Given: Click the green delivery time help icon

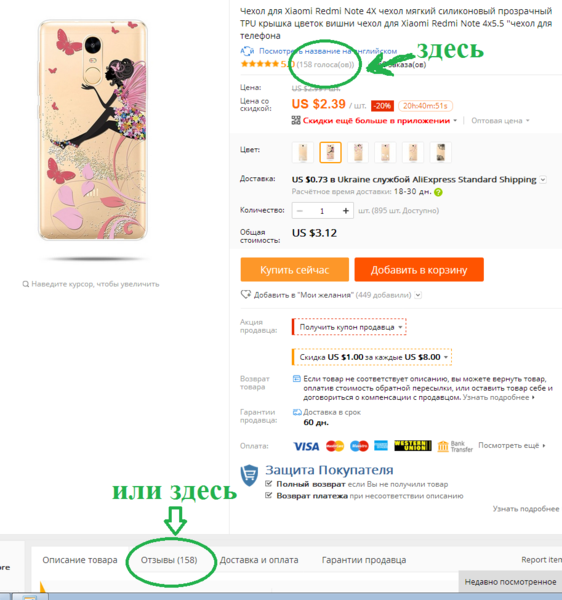Looking at the screenshot, I should coord(438,192).
